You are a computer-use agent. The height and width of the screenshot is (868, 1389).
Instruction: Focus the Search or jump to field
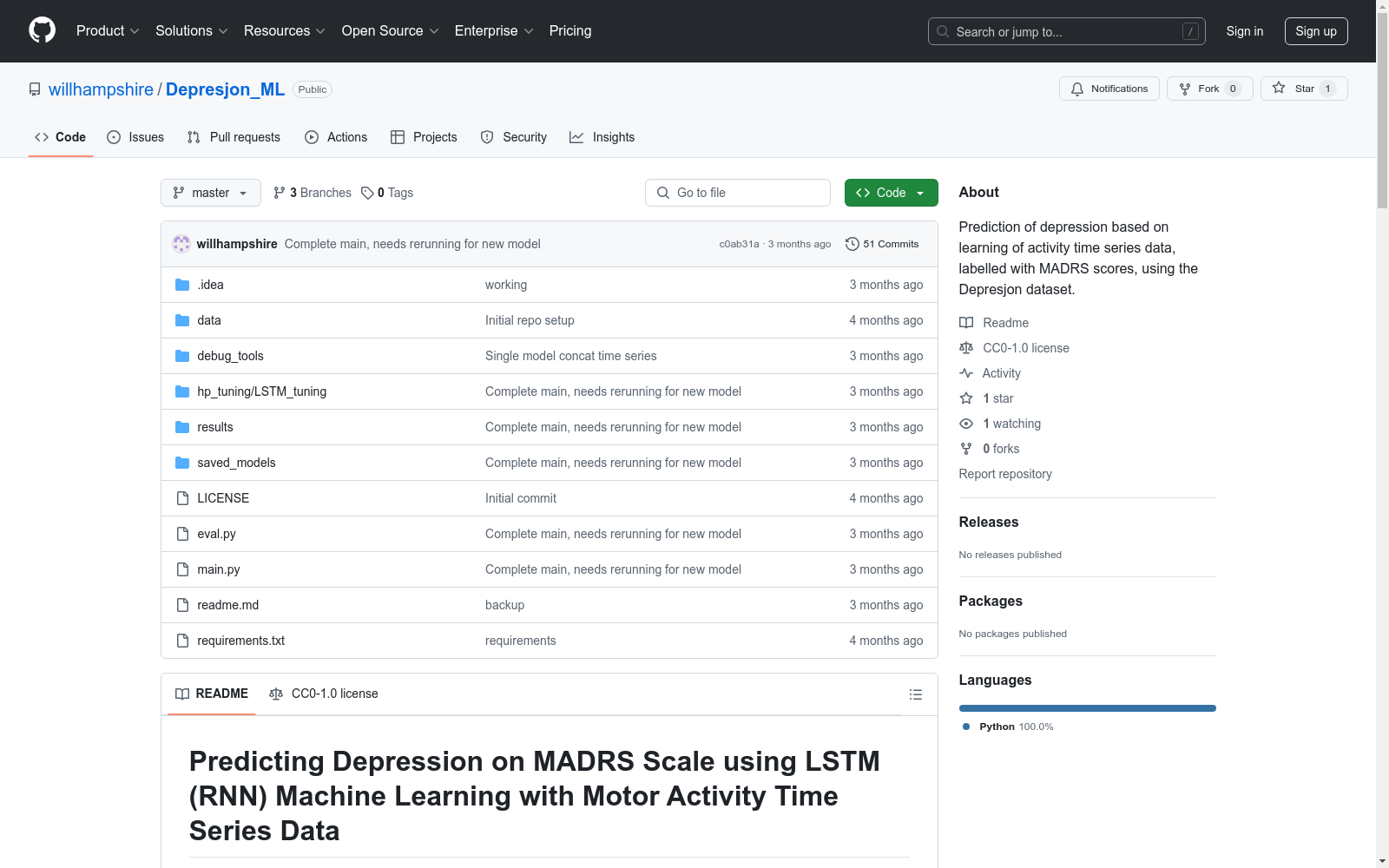point(1067,31)
